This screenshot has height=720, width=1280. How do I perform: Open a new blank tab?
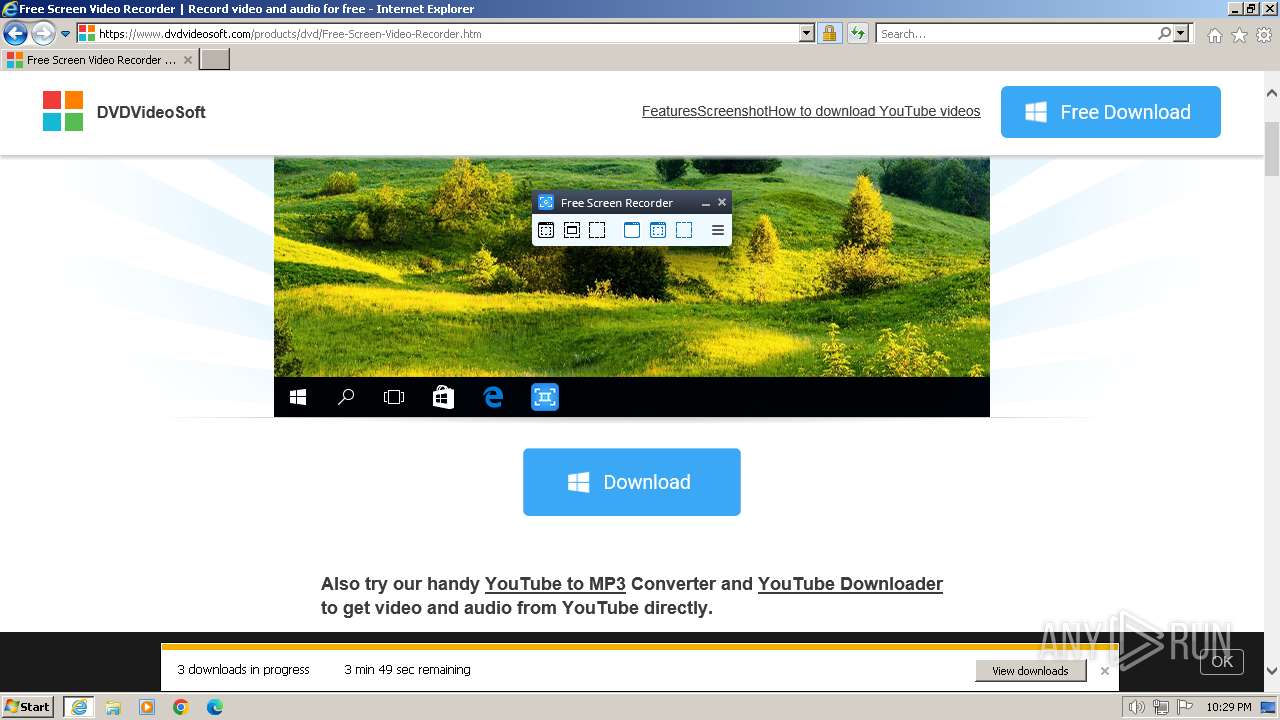[x=215, y=60]
